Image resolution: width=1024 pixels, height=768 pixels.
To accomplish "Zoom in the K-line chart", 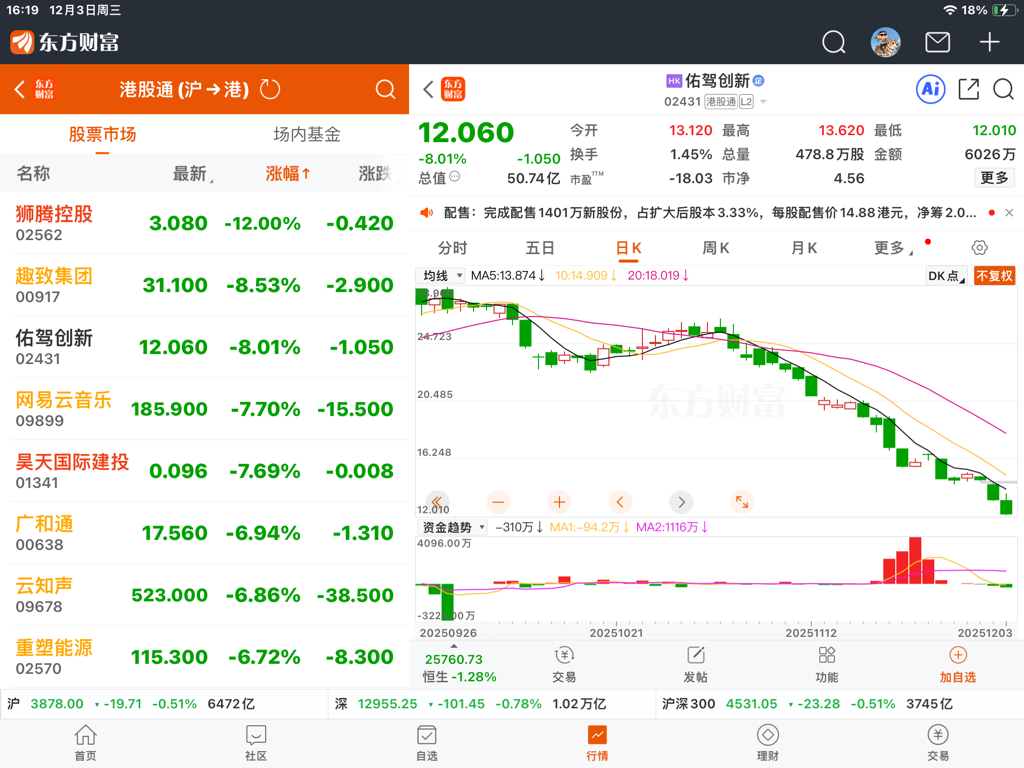I will 559,502.
